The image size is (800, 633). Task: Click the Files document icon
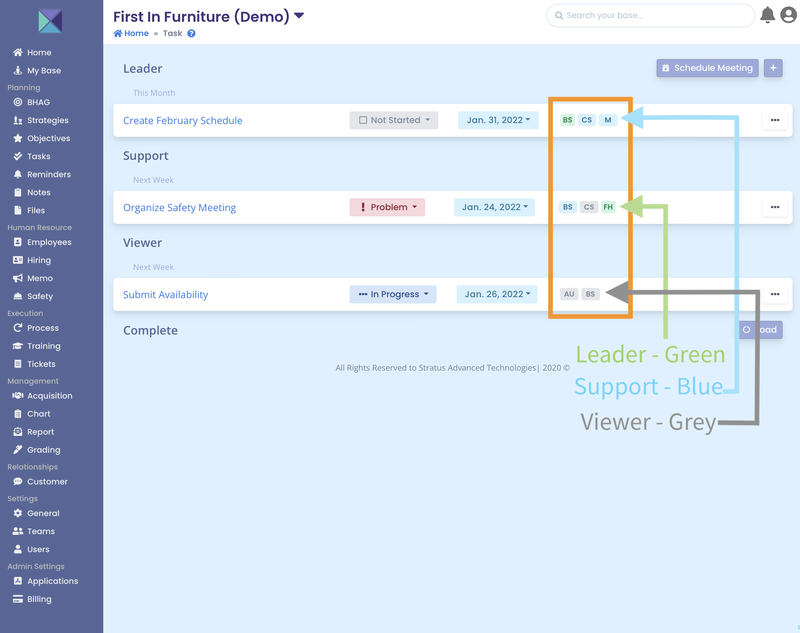[x=18, y=210]
